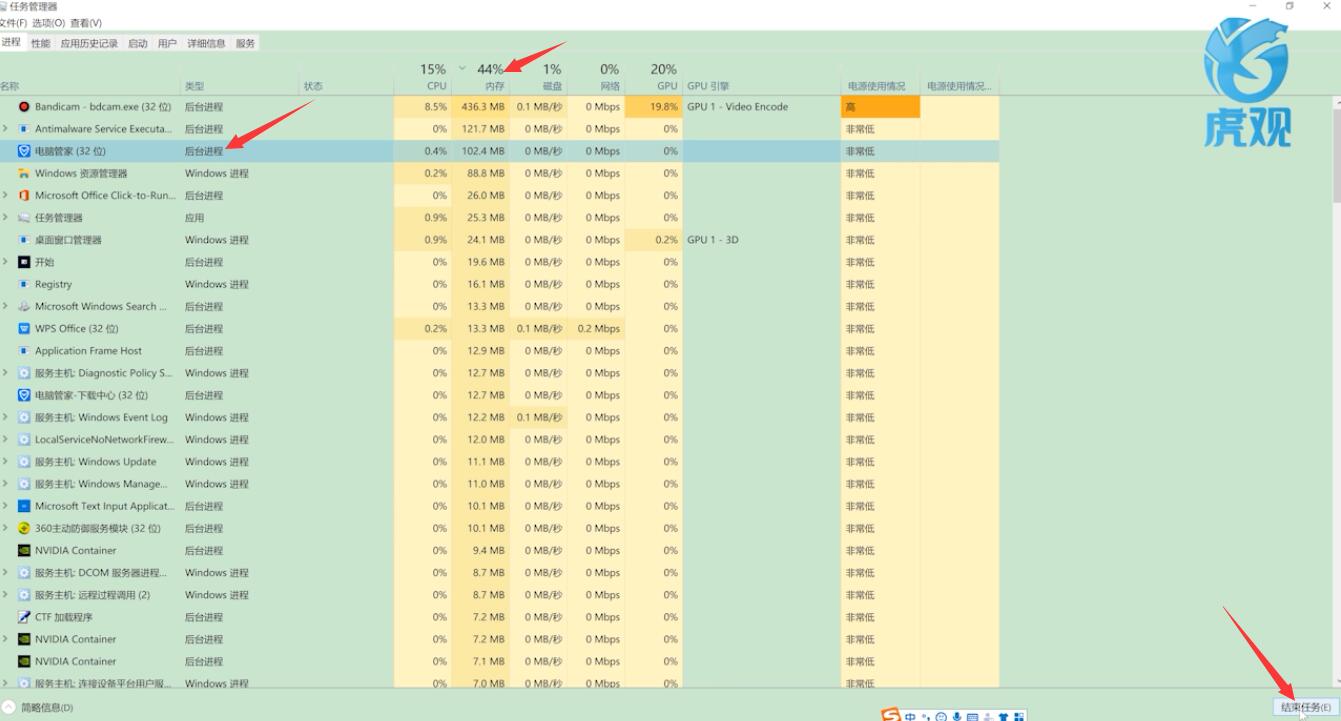Click the Sogou S logo icon
The width and height of the screenshot is (1341, 721).
(x=891, y=715)
